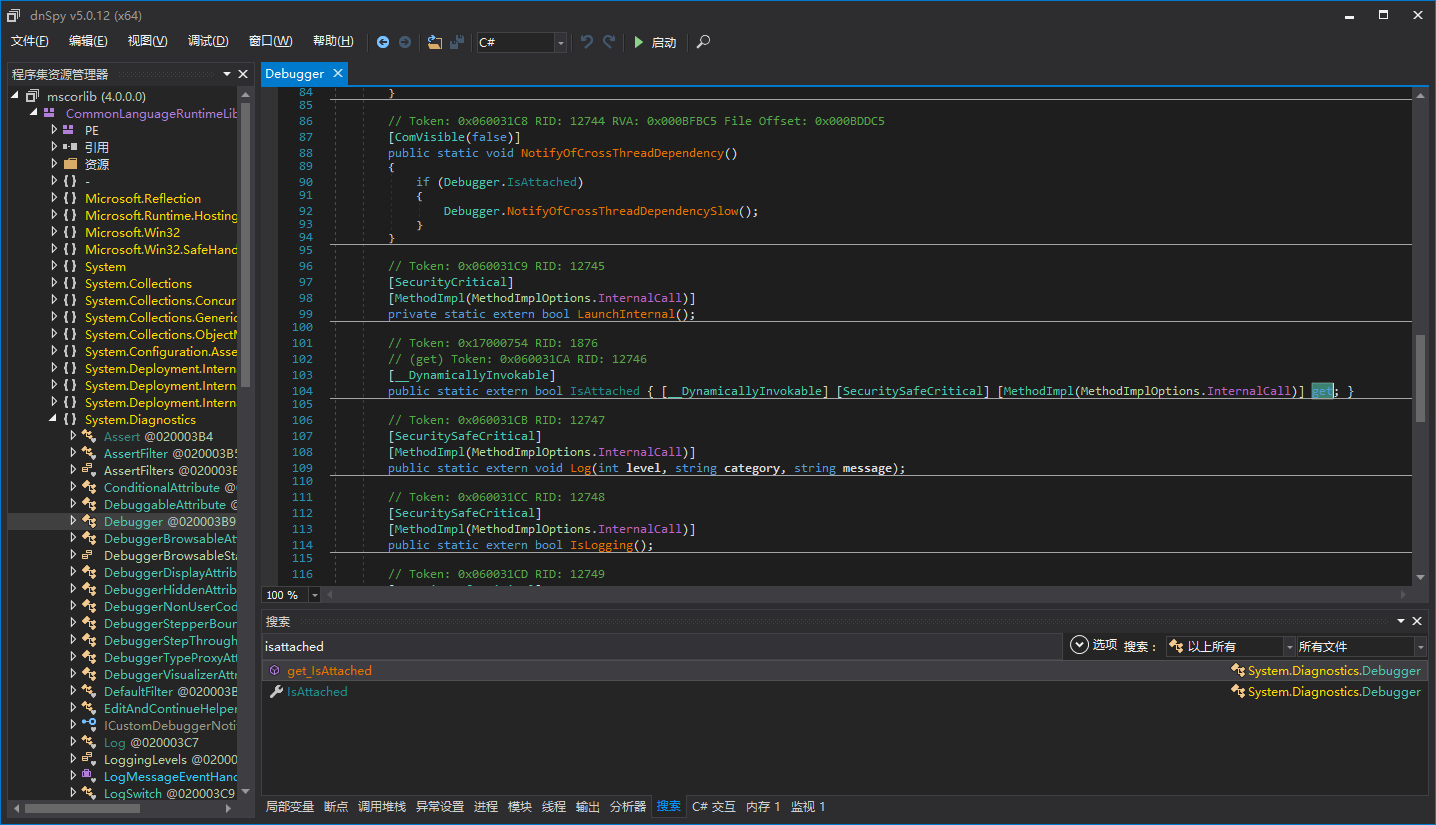Close the Debugger tab
Viewport: 1436px width, 825px height.
click(338, 73)
